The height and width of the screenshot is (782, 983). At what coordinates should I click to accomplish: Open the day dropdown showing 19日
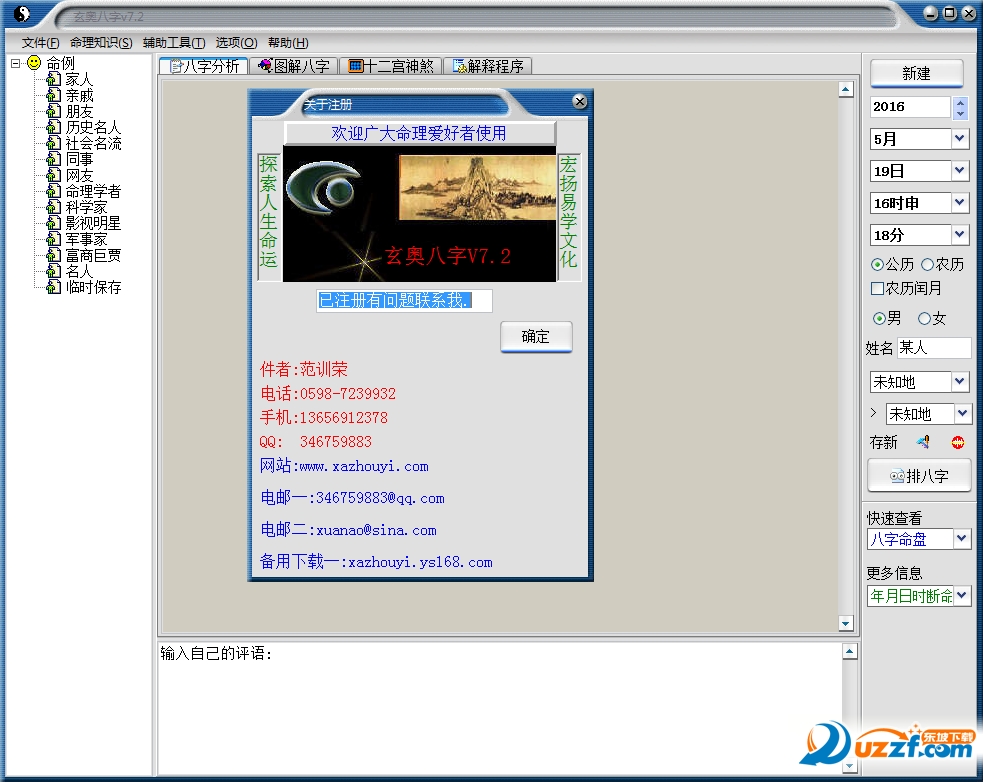(x=960, y=171)
